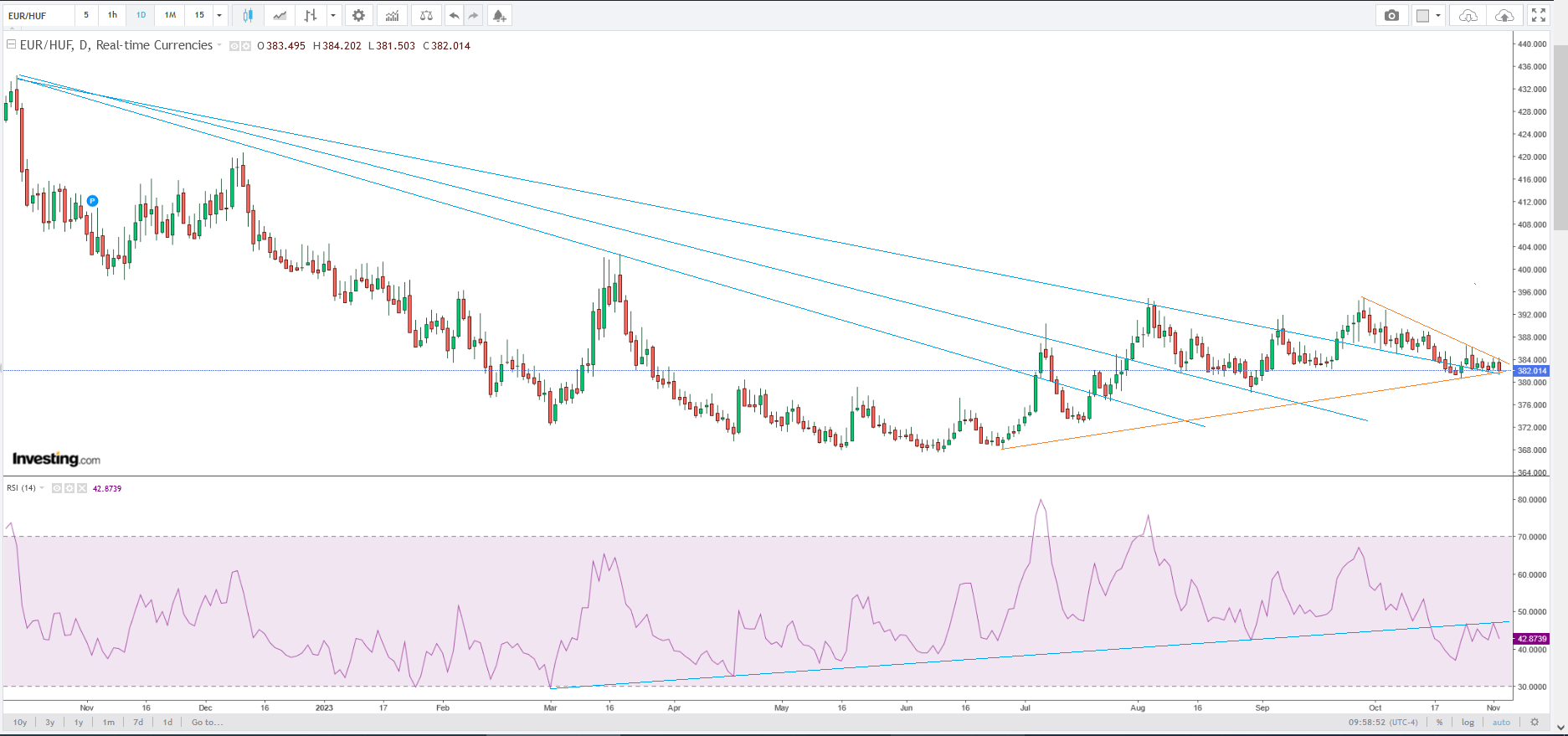
Task: Open the bar style dropdown arrow
Action: (333, 15)
